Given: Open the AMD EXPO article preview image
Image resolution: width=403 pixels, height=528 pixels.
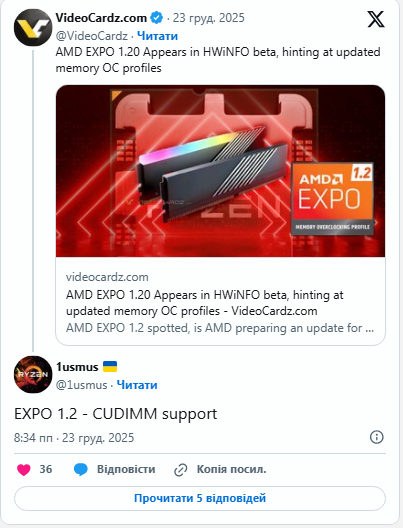Looking at the screenshot, I should click(x=220, y=171).
